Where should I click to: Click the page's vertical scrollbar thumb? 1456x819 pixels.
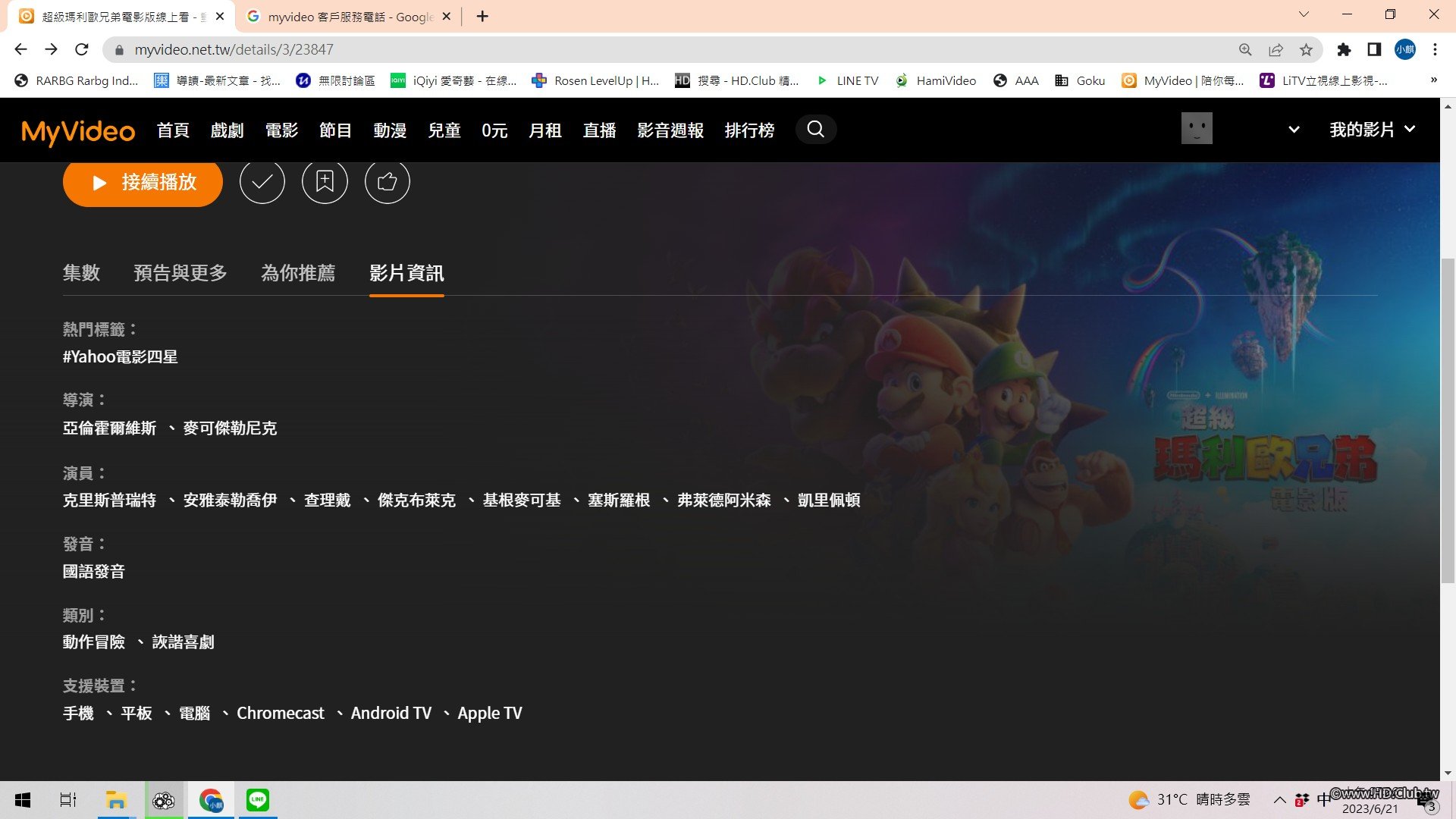click(1448, 421)
